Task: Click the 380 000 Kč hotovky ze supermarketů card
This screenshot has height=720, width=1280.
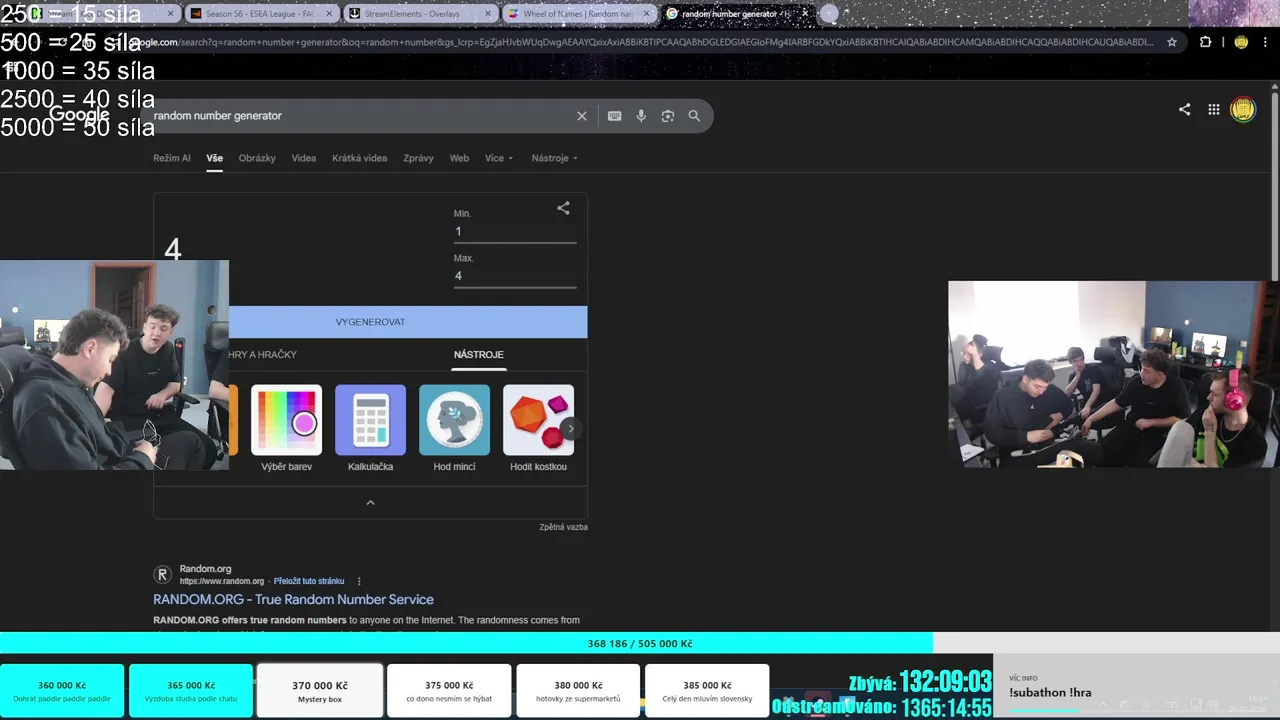Action: [x=578, y=691]
